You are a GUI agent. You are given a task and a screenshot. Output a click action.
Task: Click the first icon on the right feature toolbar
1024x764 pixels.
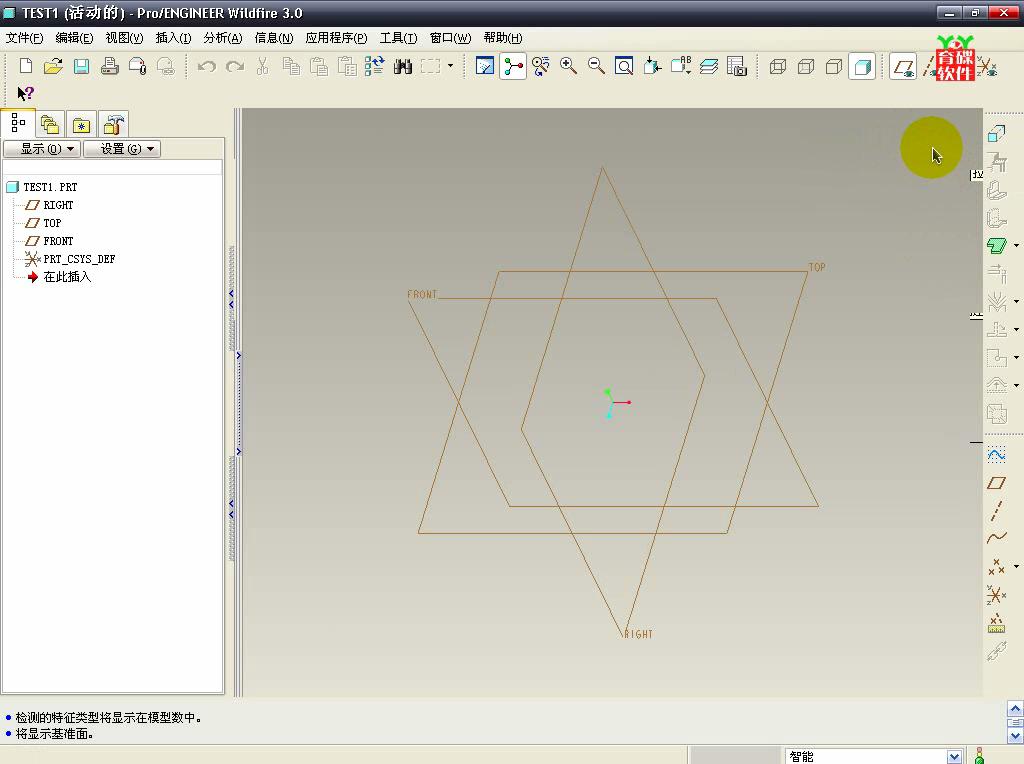[996, 134]
